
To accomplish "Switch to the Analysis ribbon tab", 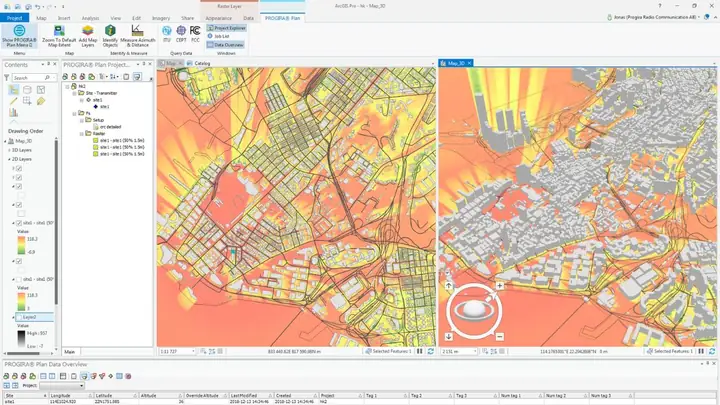I will coord(90,18).
